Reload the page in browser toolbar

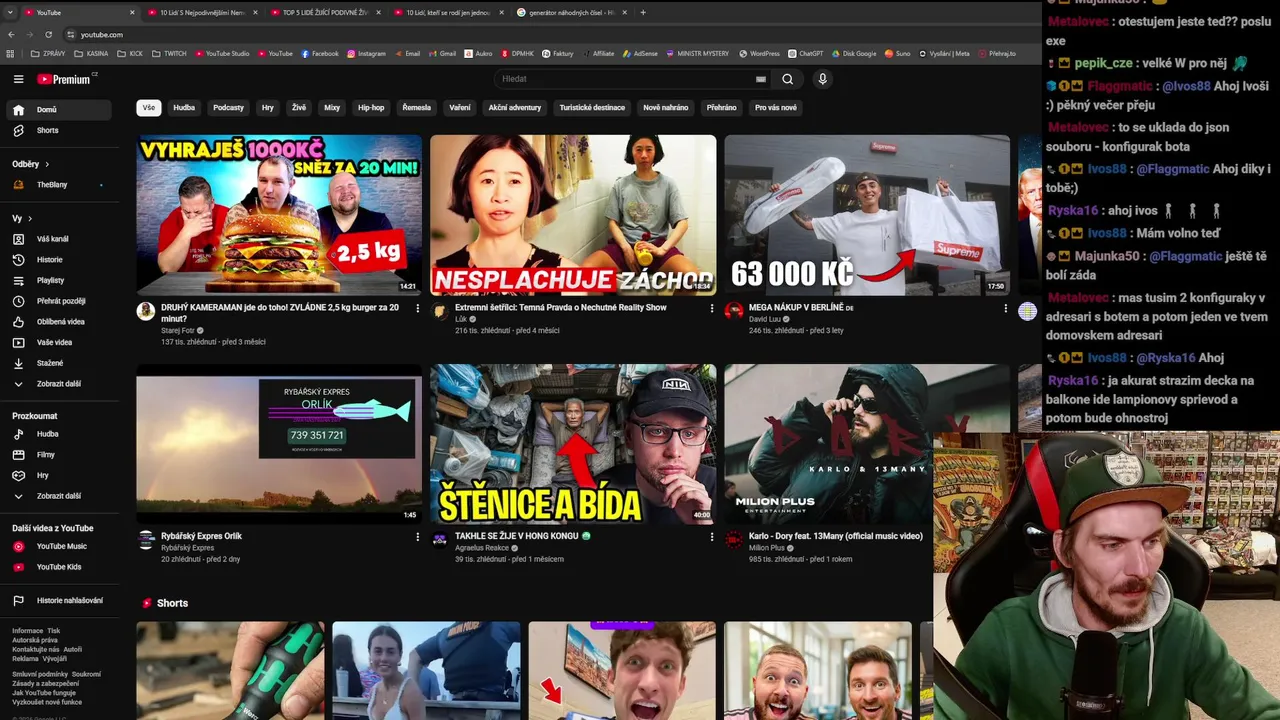point(48,34)
